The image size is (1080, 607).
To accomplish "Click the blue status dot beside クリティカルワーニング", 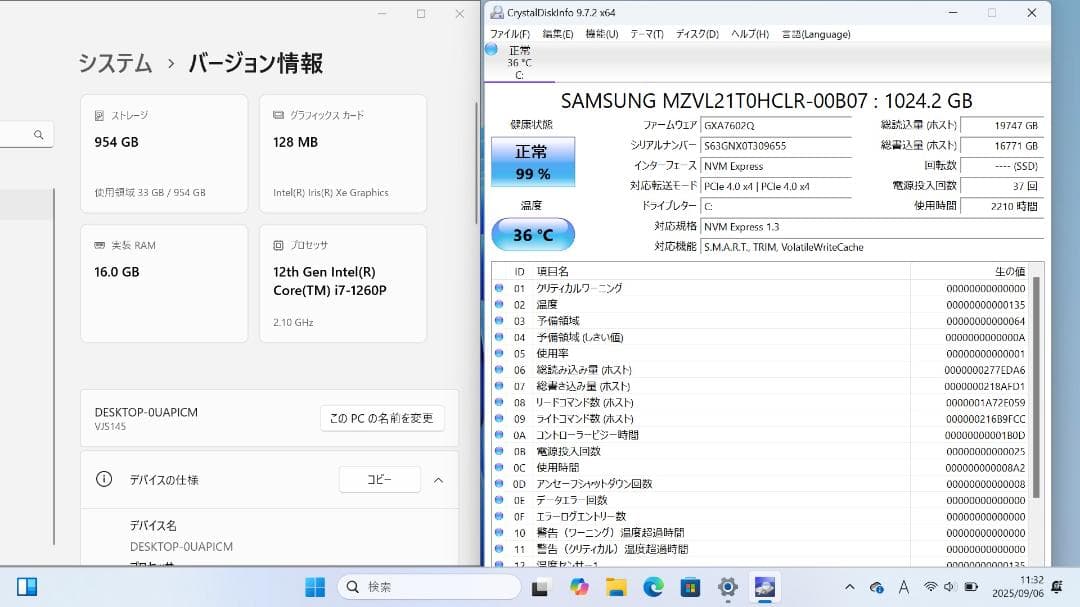I will 499,288.
